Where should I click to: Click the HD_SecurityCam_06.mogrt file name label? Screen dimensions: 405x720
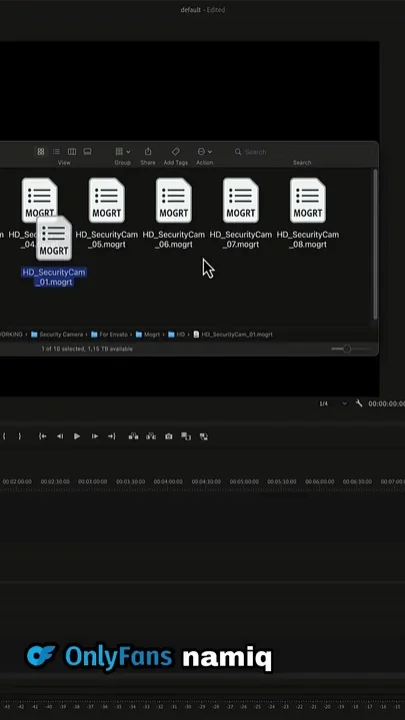click(x=174, y=239)
